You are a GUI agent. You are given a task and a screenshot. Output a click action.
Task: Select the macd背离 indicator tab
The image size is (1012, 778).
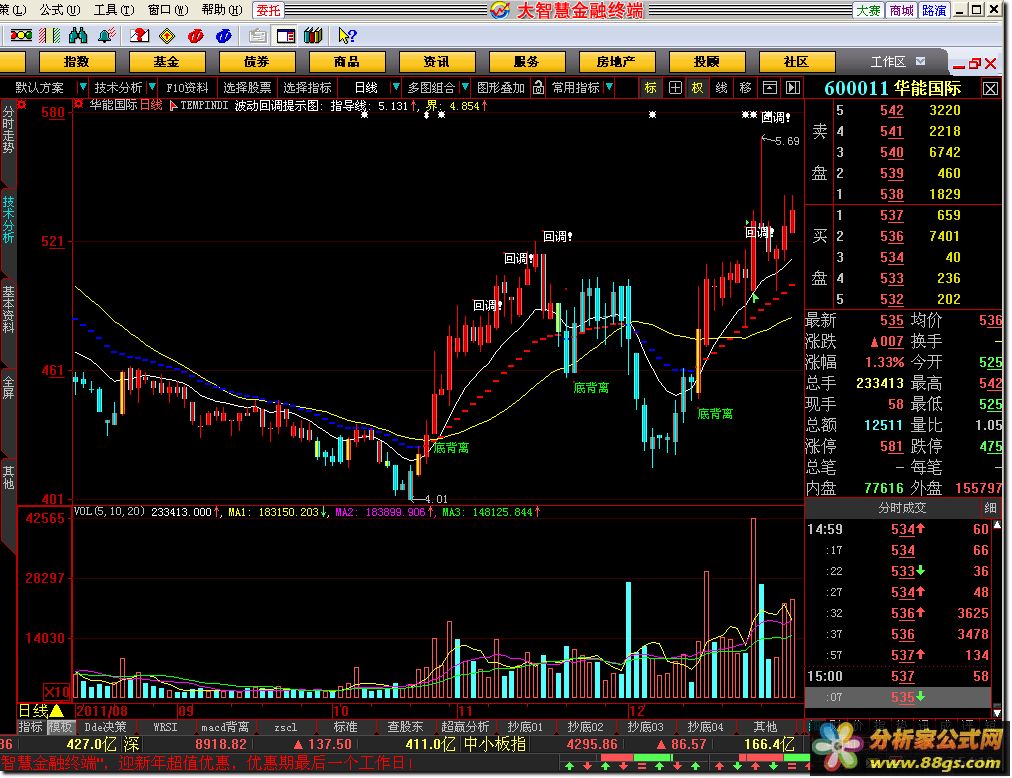point(225,727)
